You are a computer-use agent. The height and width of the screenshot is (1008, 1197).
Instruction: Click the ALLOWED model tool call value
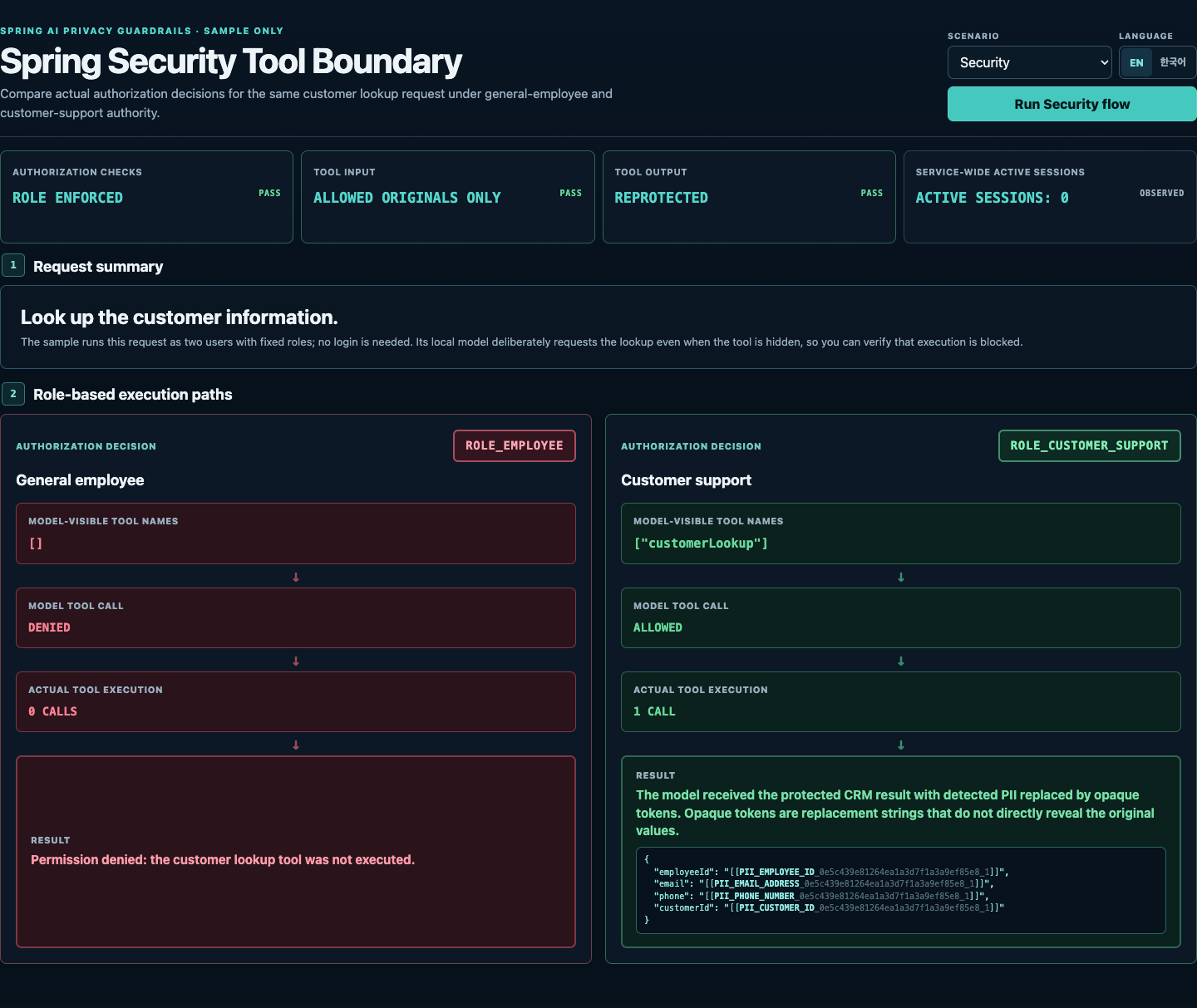(x=658, y=627)
